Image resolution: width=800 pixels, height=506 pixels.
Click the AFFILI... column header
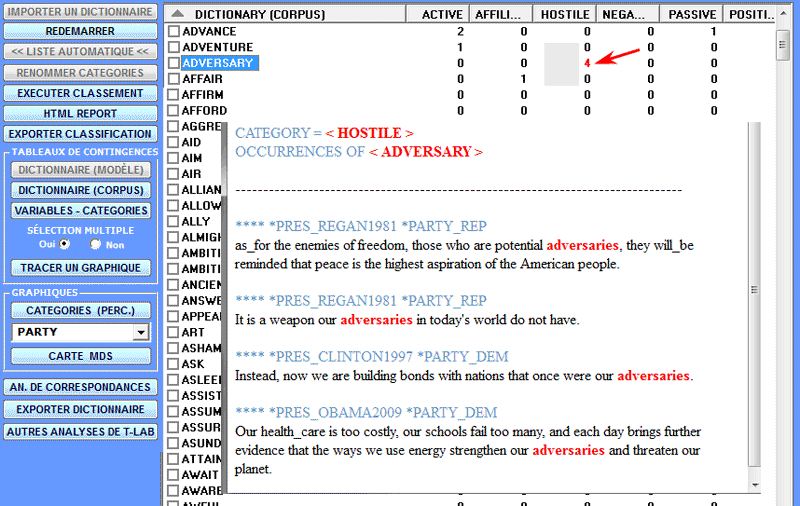click(500, 14)
